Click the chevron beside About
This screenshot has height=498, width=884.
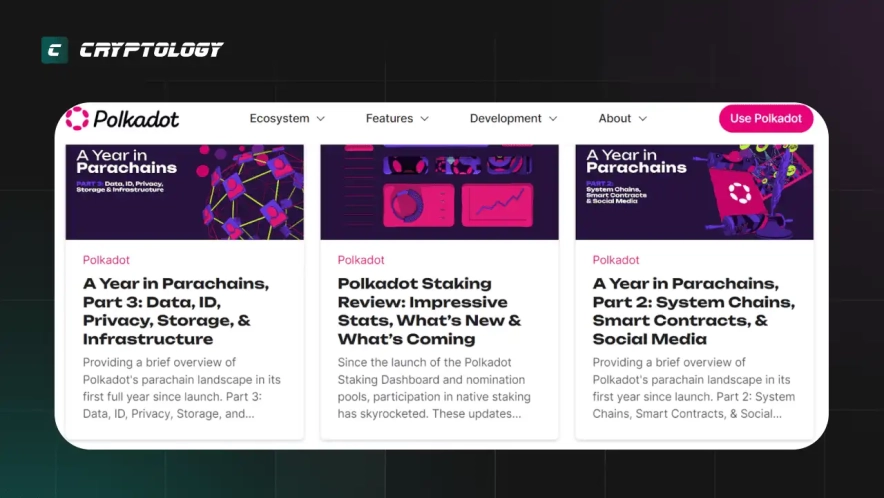(x=643, y=119)
